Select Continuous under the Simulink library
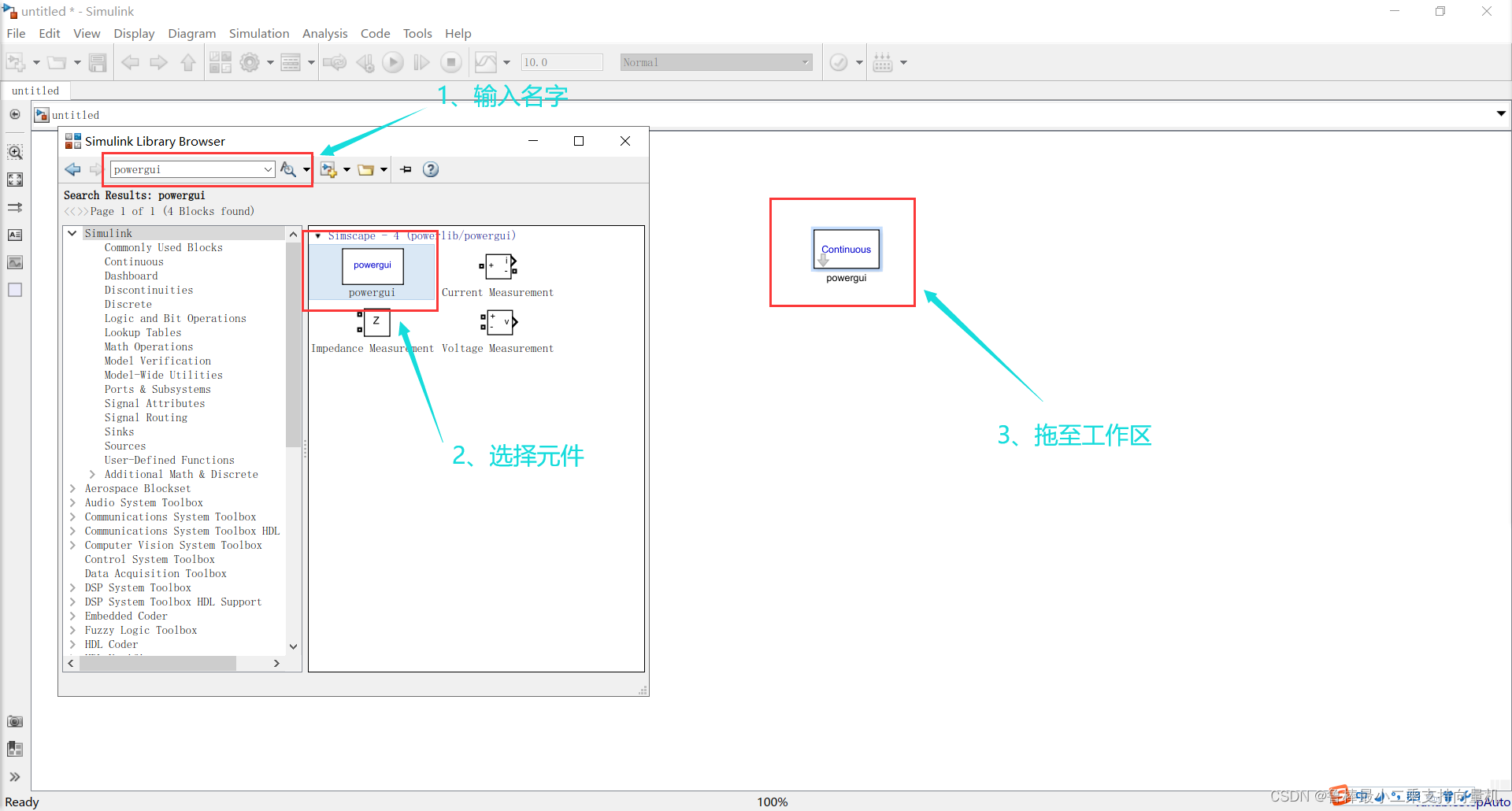 point(133,261)
